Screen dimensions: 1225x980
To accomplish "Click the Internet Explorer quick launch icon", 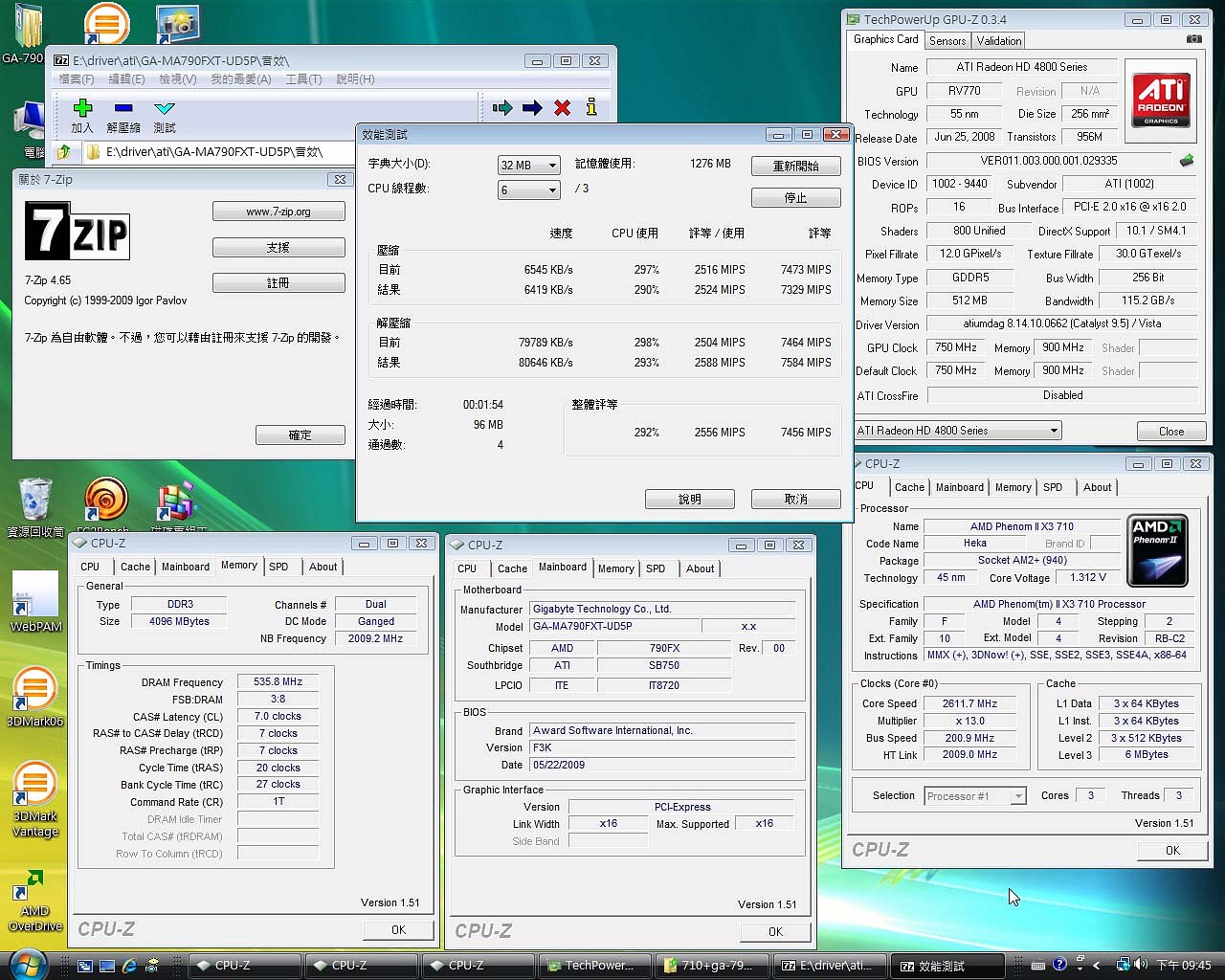I will (x=129, y=966).
